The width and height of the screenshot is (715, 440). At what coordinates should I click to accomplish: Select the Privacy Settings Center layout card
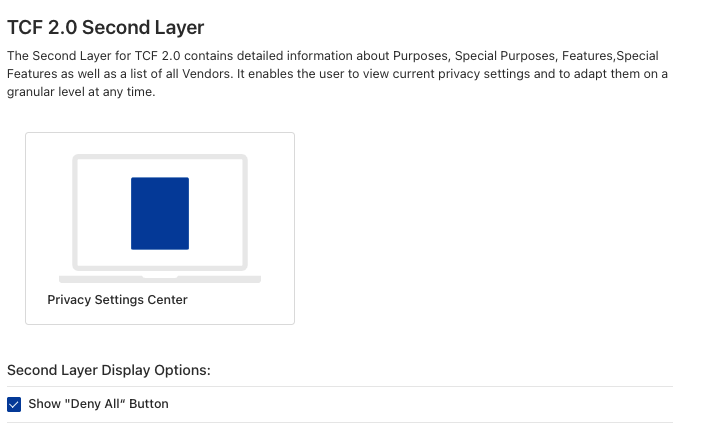point(160,228)
